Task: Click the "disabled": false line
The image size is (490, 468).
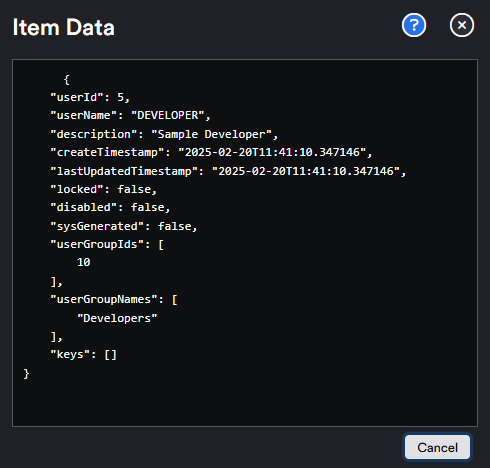Action: pos(110,207)
